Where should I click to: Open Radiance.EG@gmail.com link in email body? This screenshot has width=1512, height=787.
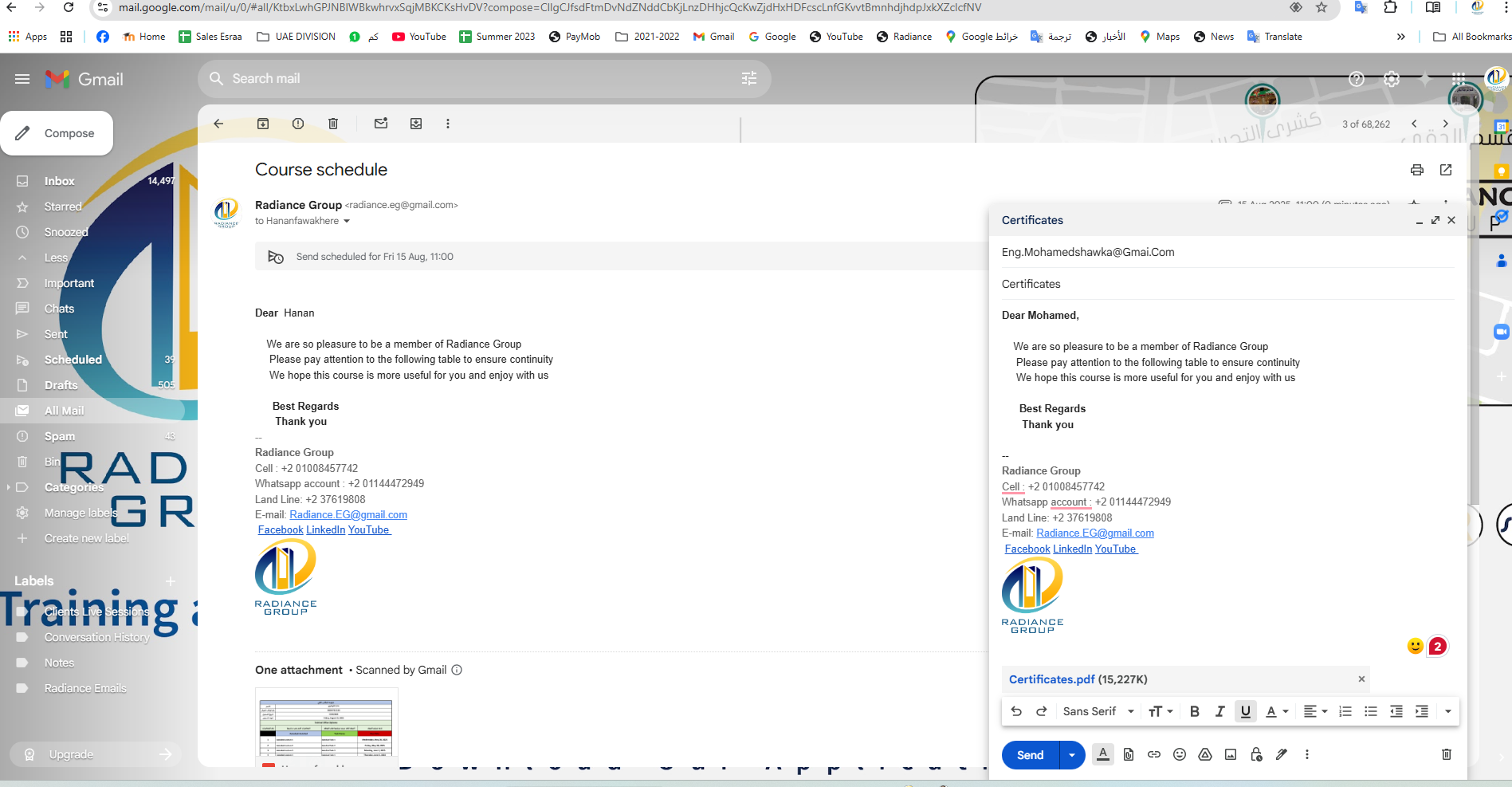point(348,515)
